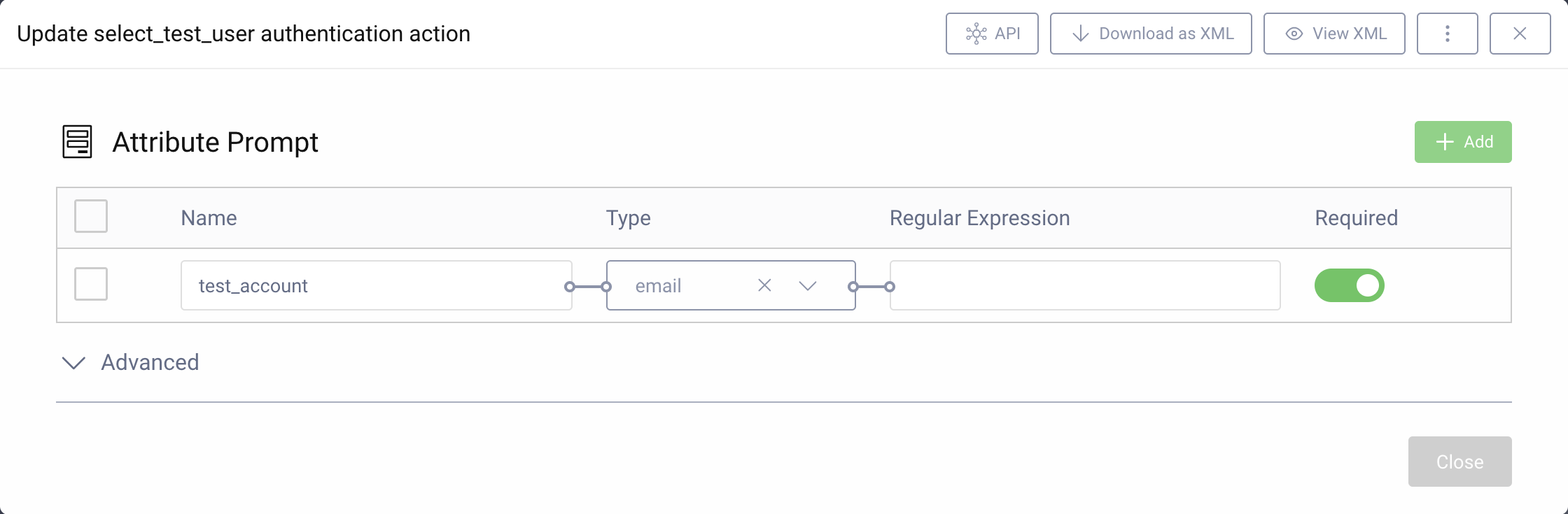This screenshot has height=514, width=1568.
Task: Disable the Required toggle for test_account
Action: pos(1350,285)
